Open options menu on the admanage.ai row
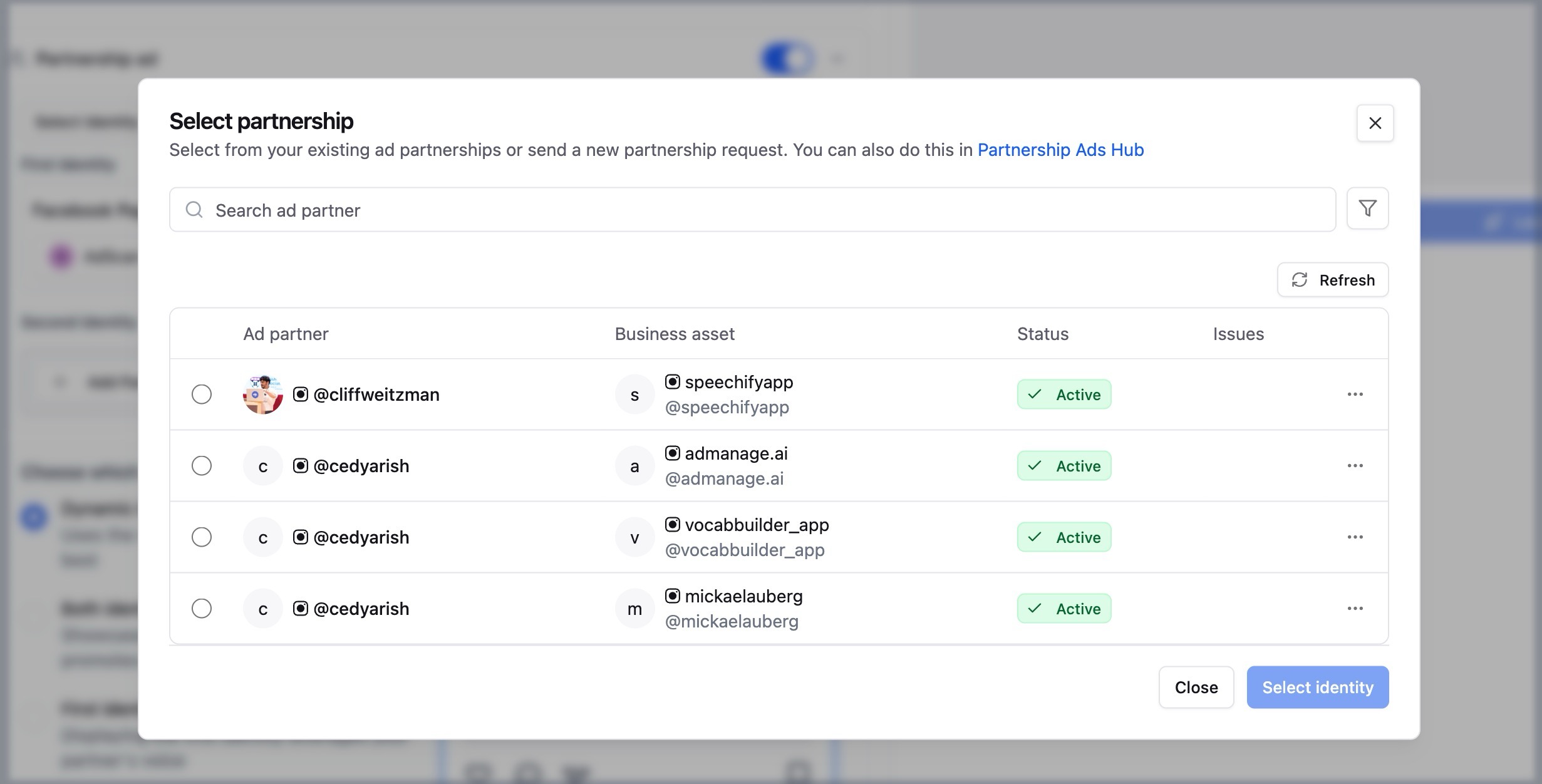This screenshot has width=1542, height=784. pyautogui.click(x=1355, y=465)
